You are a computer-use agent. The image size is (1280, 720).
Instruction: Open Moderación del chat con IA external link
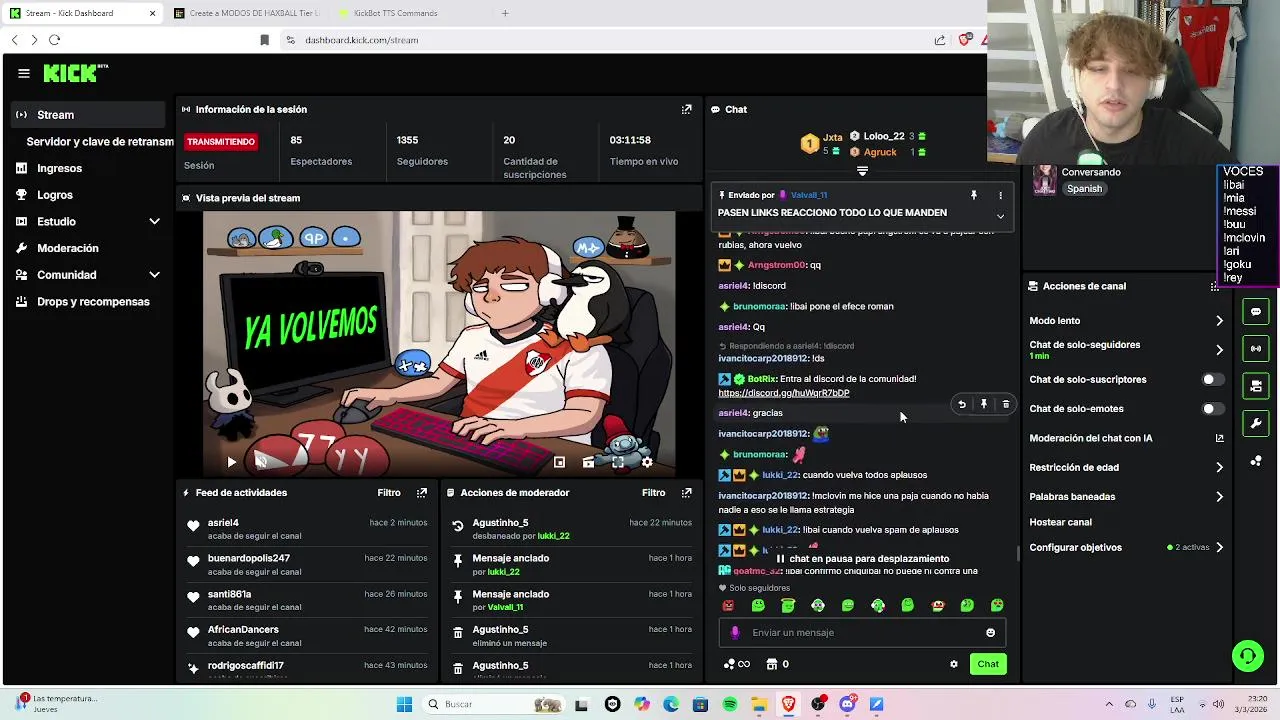tap(1219, 438)
